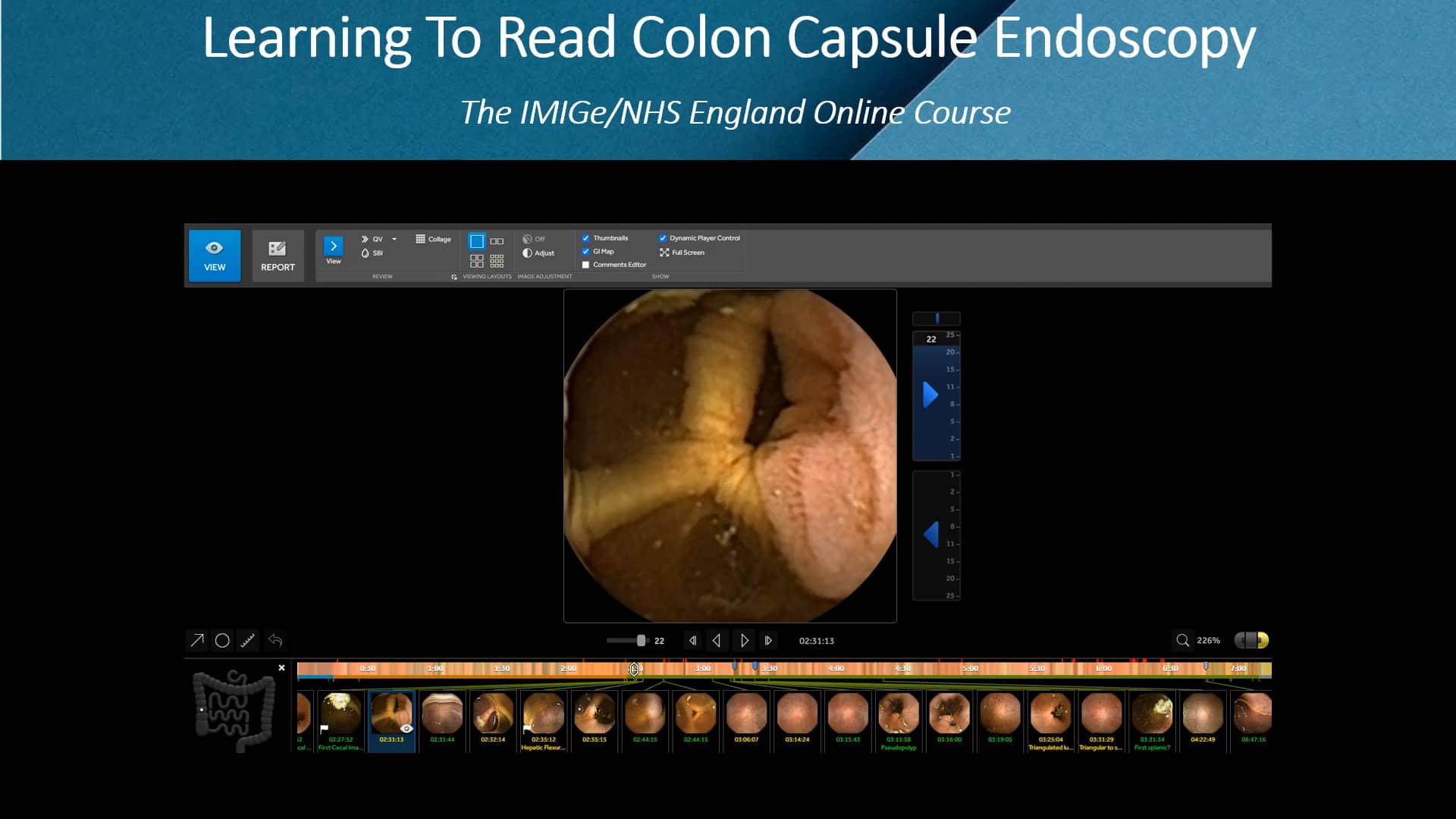Click the SBI review icon

[x=375, y=254]
